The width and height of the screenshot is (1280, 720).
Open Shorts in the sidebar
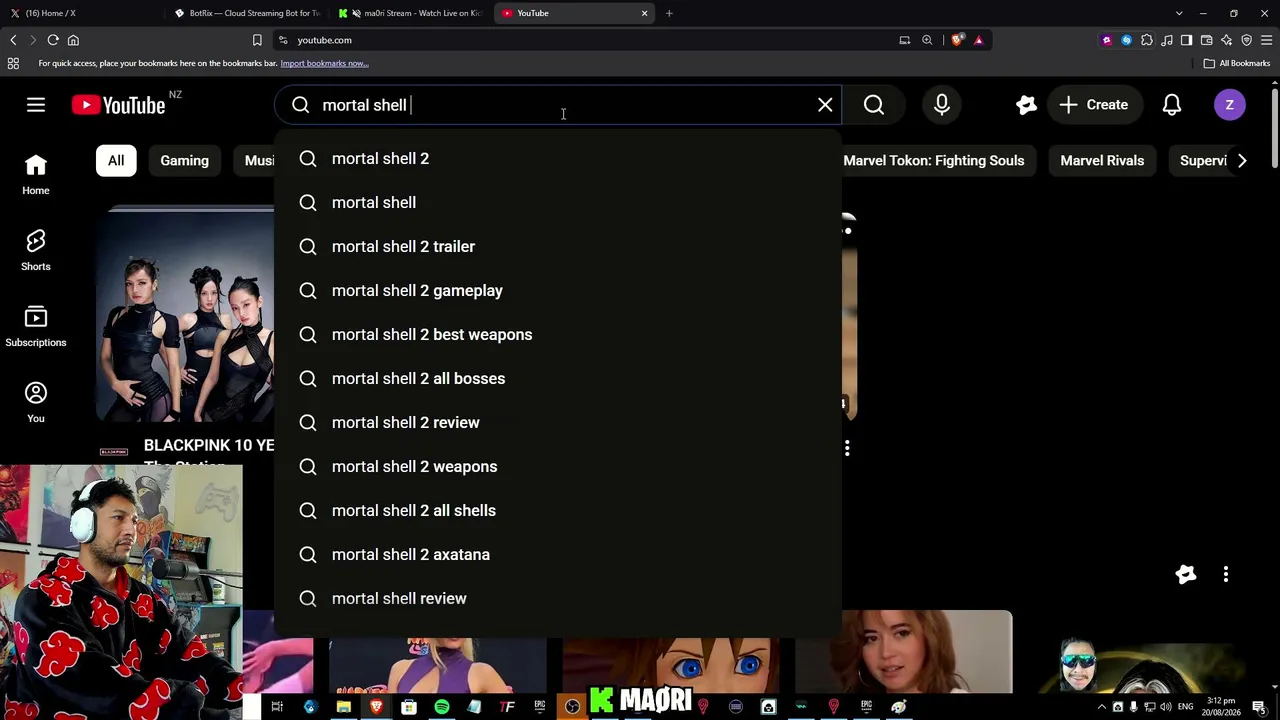36,250
